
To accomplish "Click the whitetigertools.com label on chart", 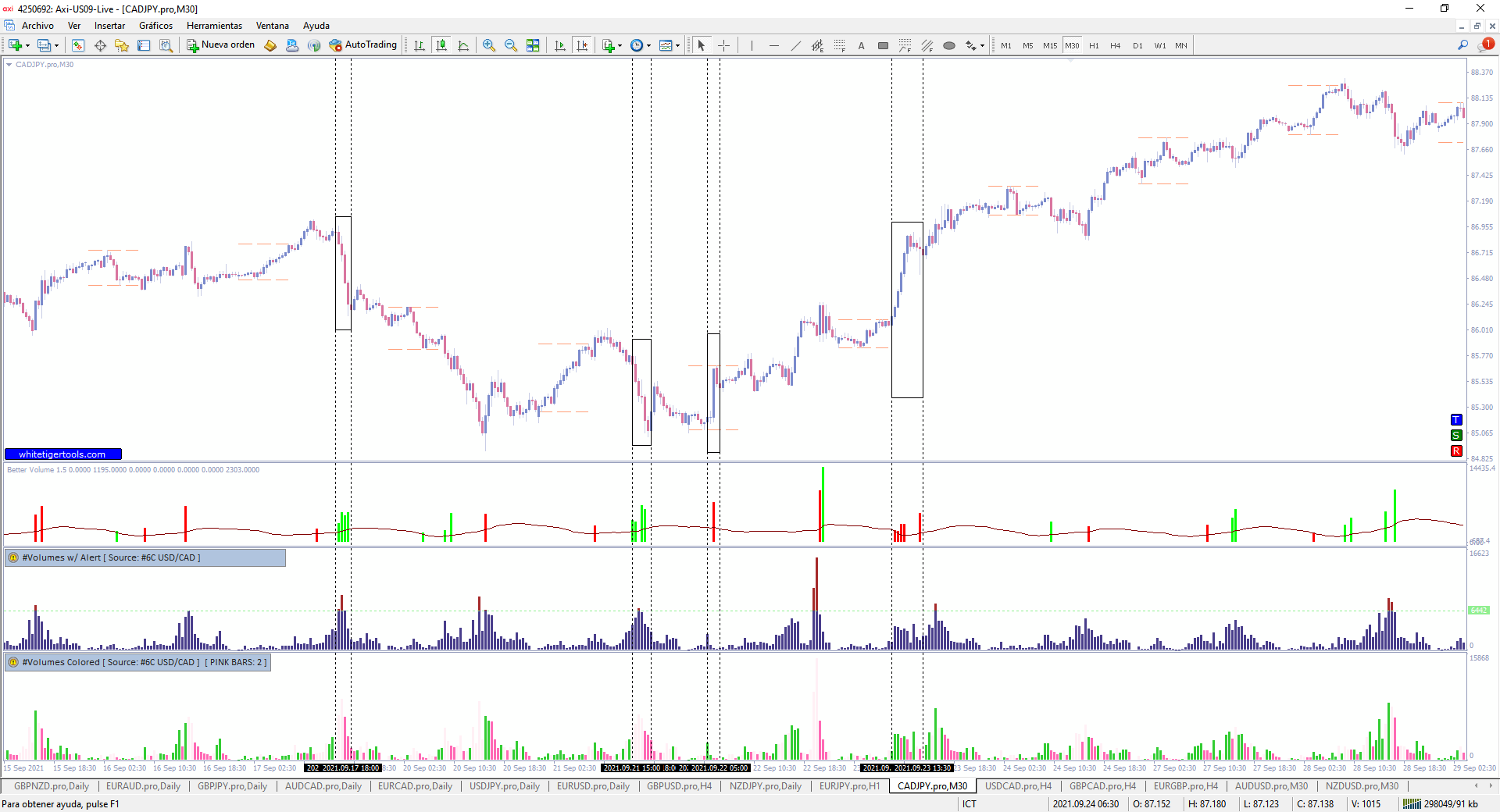I will (x=62, y=454).
